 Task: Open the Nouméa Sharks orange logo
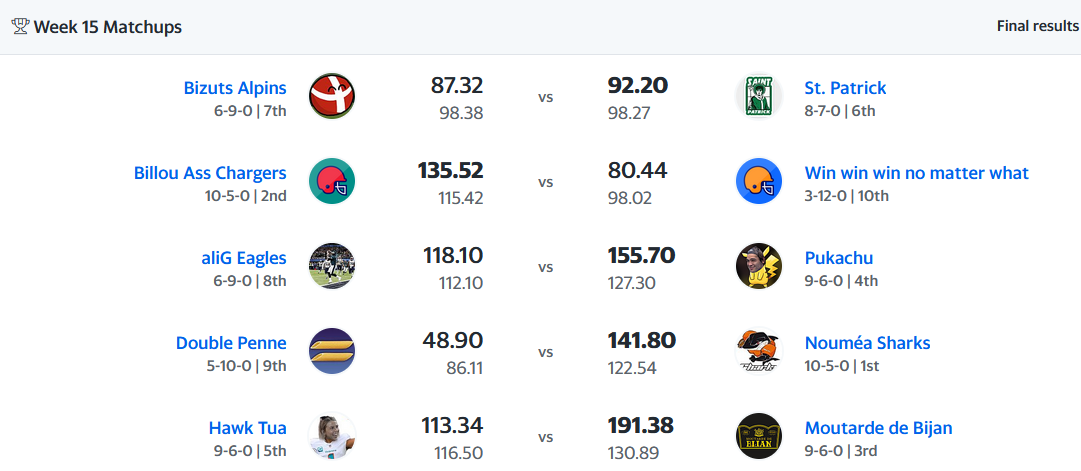click(x=758, y=350)
